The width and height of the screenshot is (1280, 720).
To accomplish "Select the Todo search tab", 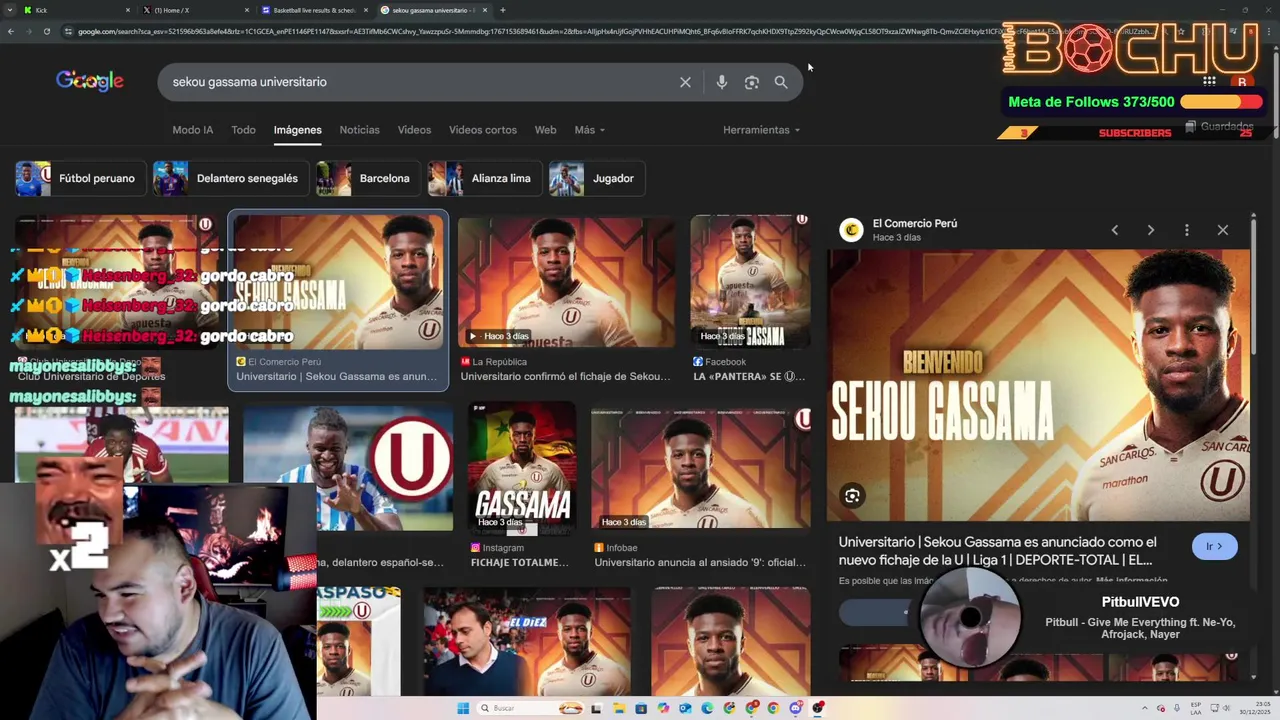I will 243,130.
